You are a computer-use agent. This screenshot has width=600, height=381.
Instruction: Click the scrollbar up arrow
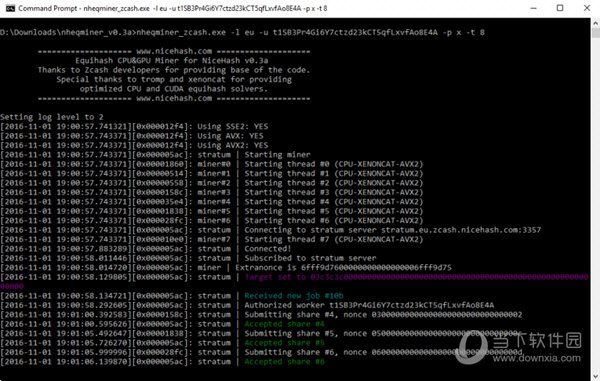click(x=595, y=23)
